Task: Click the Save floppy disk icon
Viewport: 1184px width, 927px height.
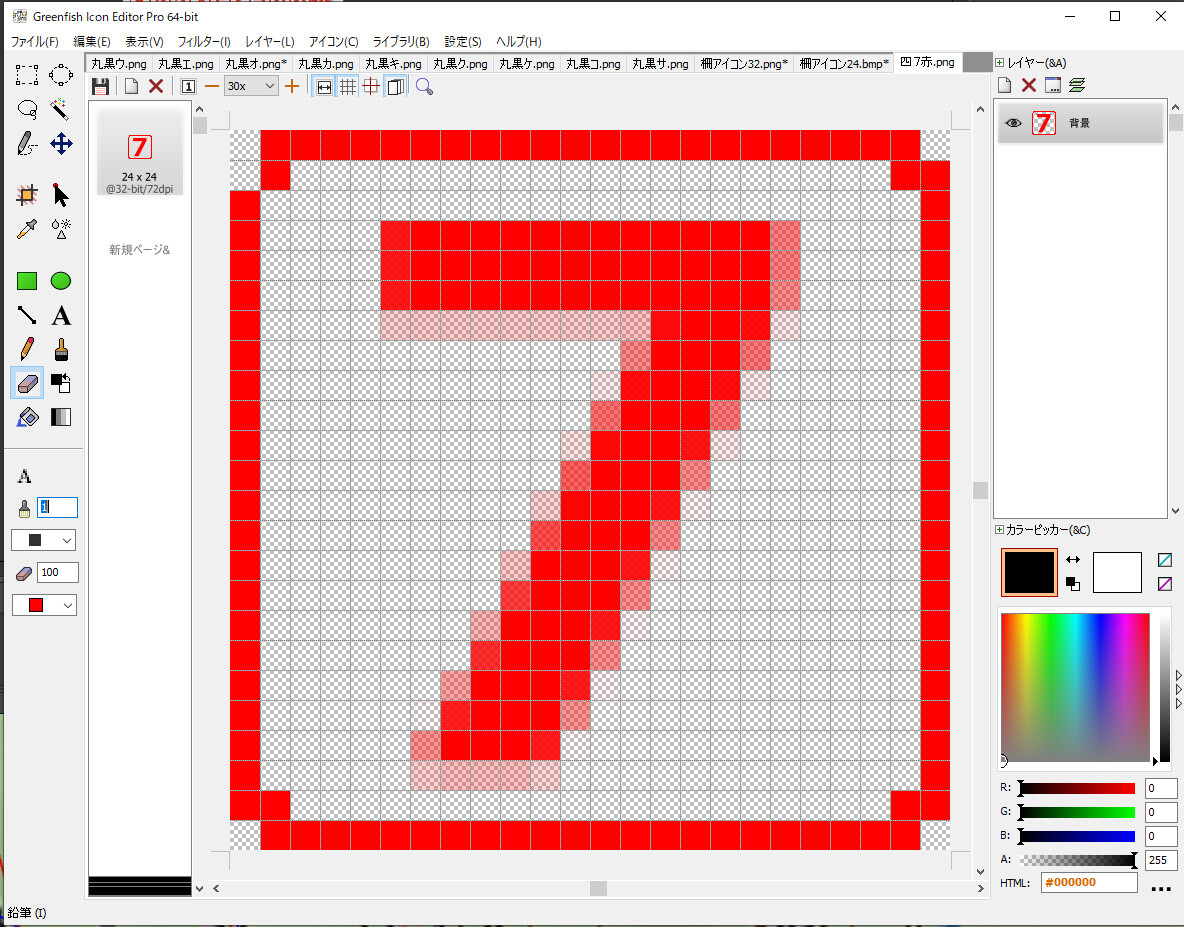Action: [101, 87]
